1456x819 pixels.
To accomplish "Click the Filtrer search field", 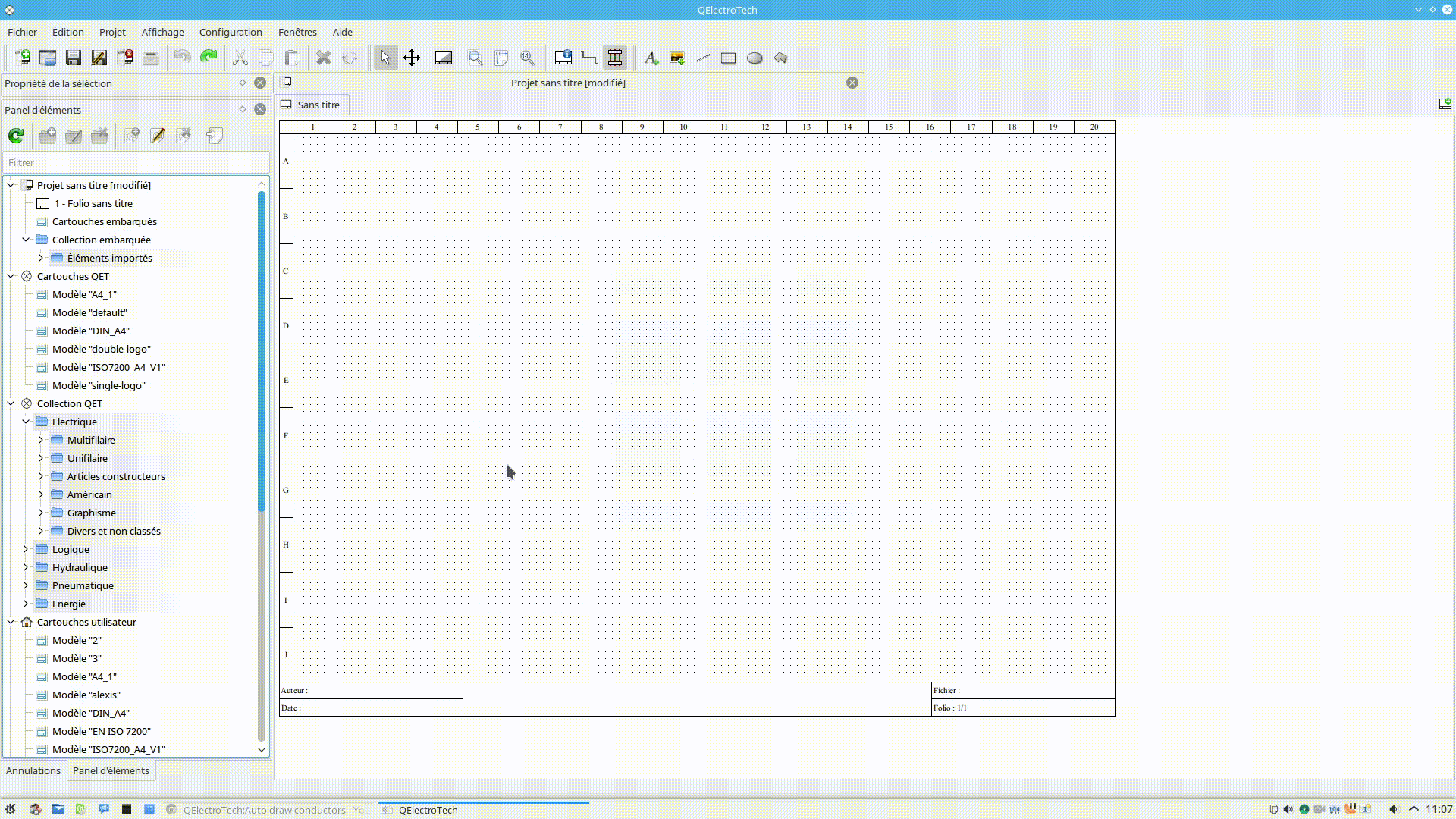I will tap(136, 162).
